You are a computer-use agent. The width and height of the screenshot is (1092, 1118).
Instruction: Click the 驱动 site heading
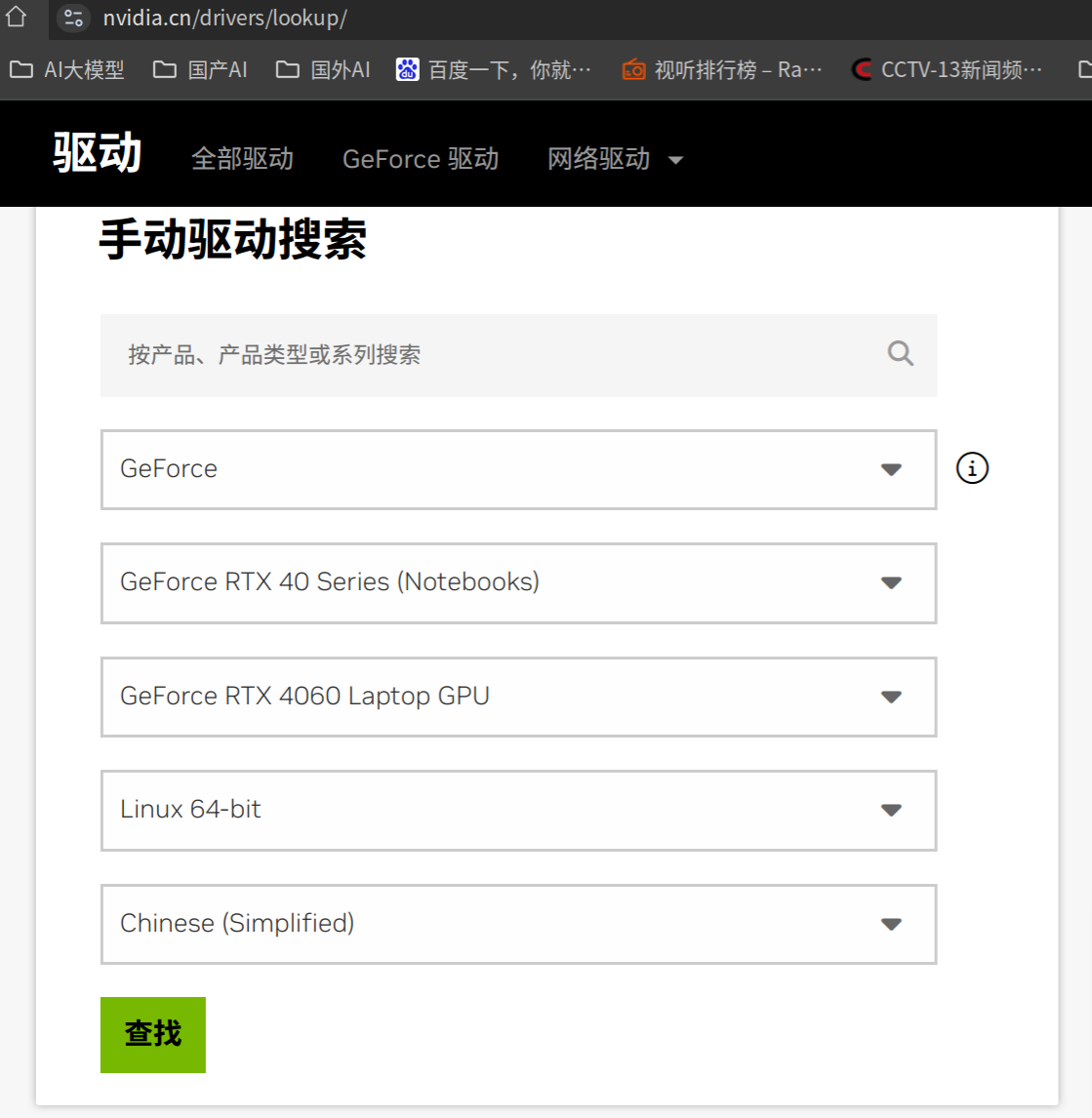(x=97, y=152)
